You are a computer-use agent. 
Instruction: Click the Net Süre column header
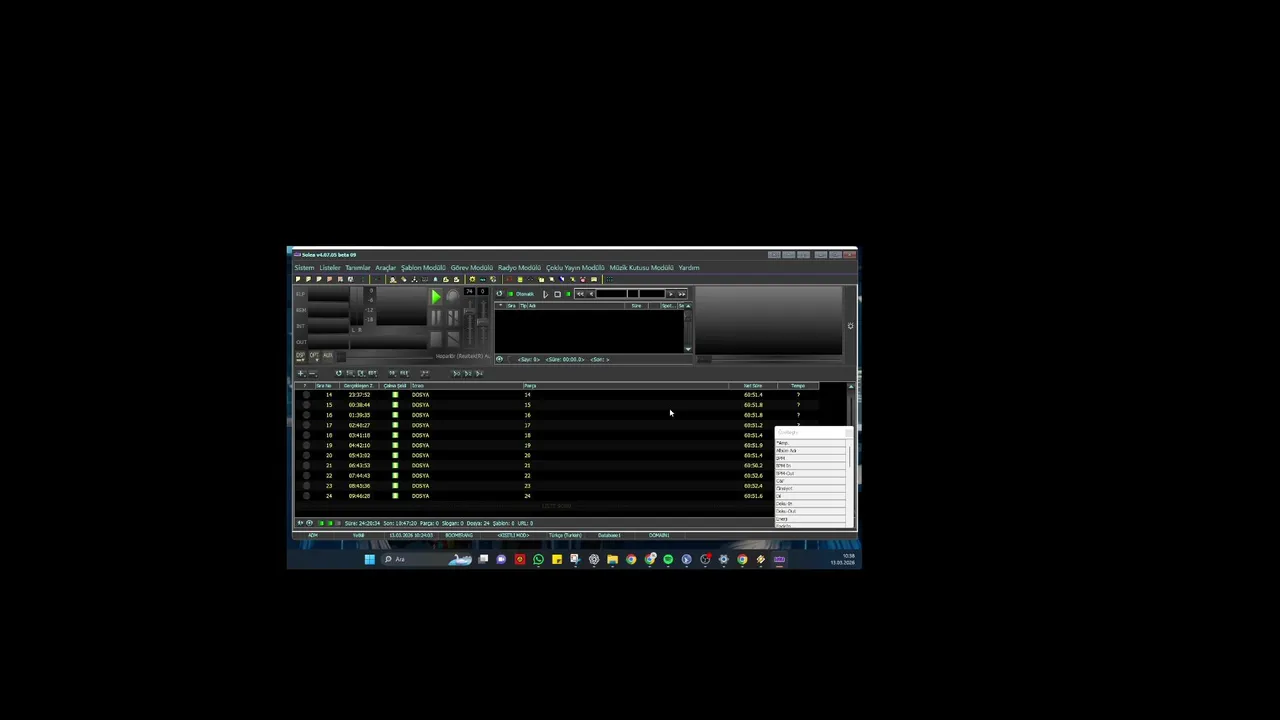(x=753, y=386)
